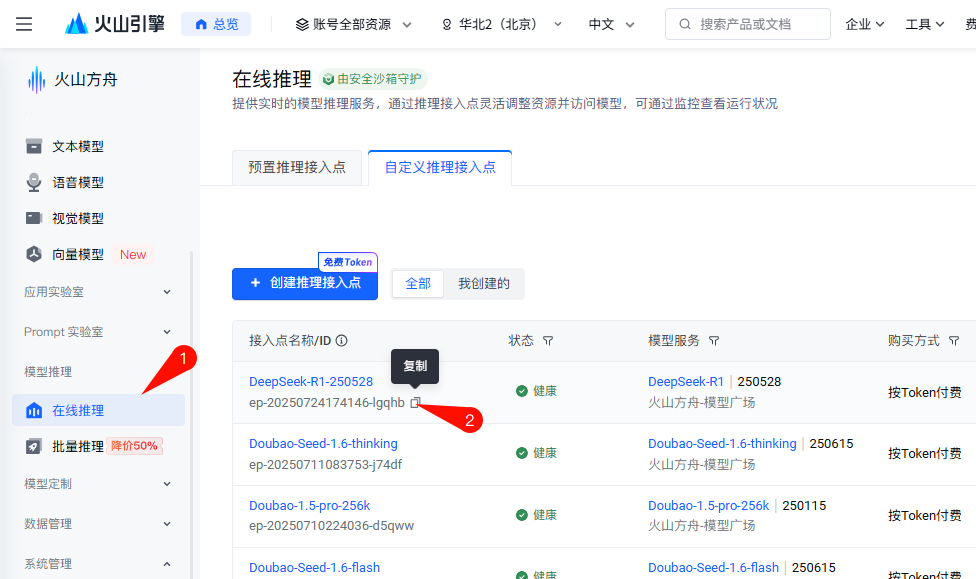The width and height of the screenshot is (976, 579).
Task: Open 中文 language dropdown
Action: click(611, 24)
